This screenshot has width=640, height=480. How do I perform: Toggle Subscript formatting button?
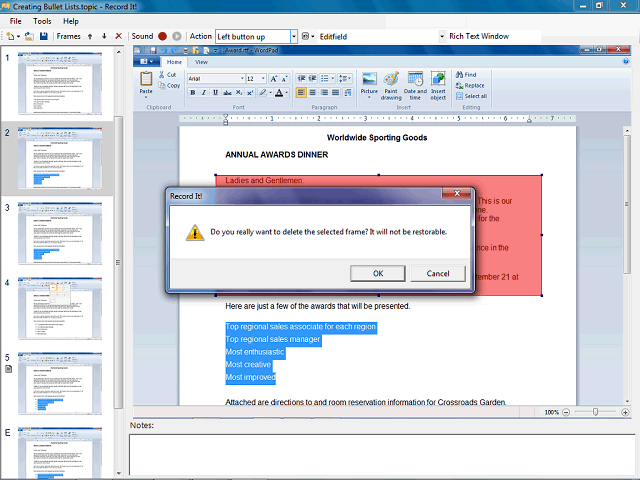click(239, 93)
